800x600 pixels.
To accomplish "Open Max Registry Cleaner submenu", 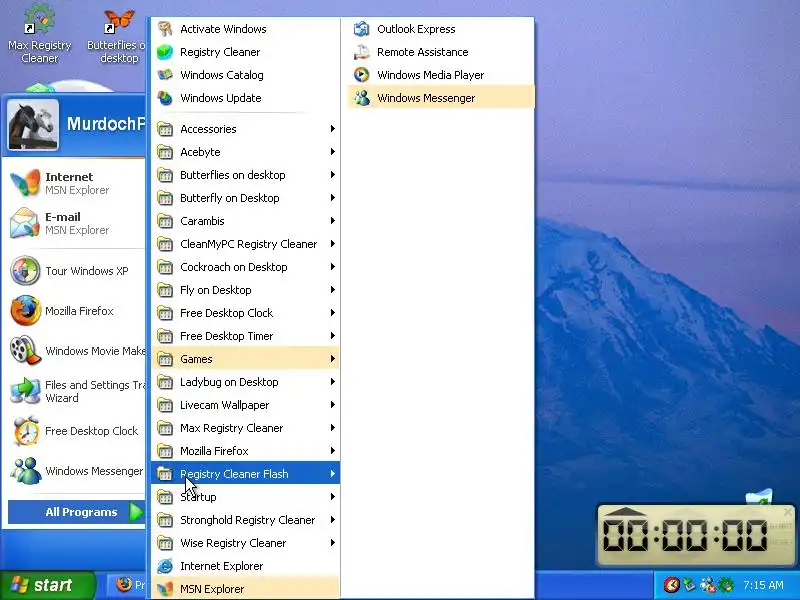I will (x=245, y=428).
